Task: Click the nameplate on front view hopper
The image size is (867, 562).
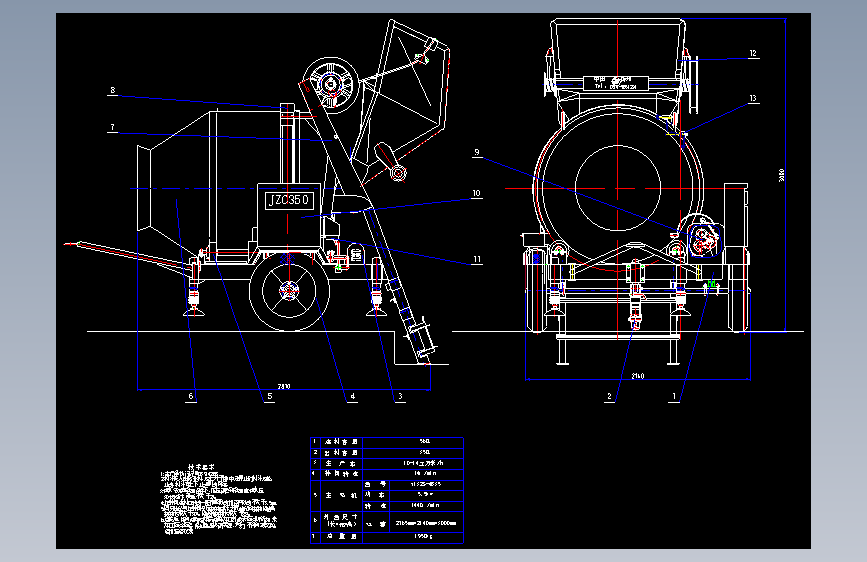Action: 615,83
